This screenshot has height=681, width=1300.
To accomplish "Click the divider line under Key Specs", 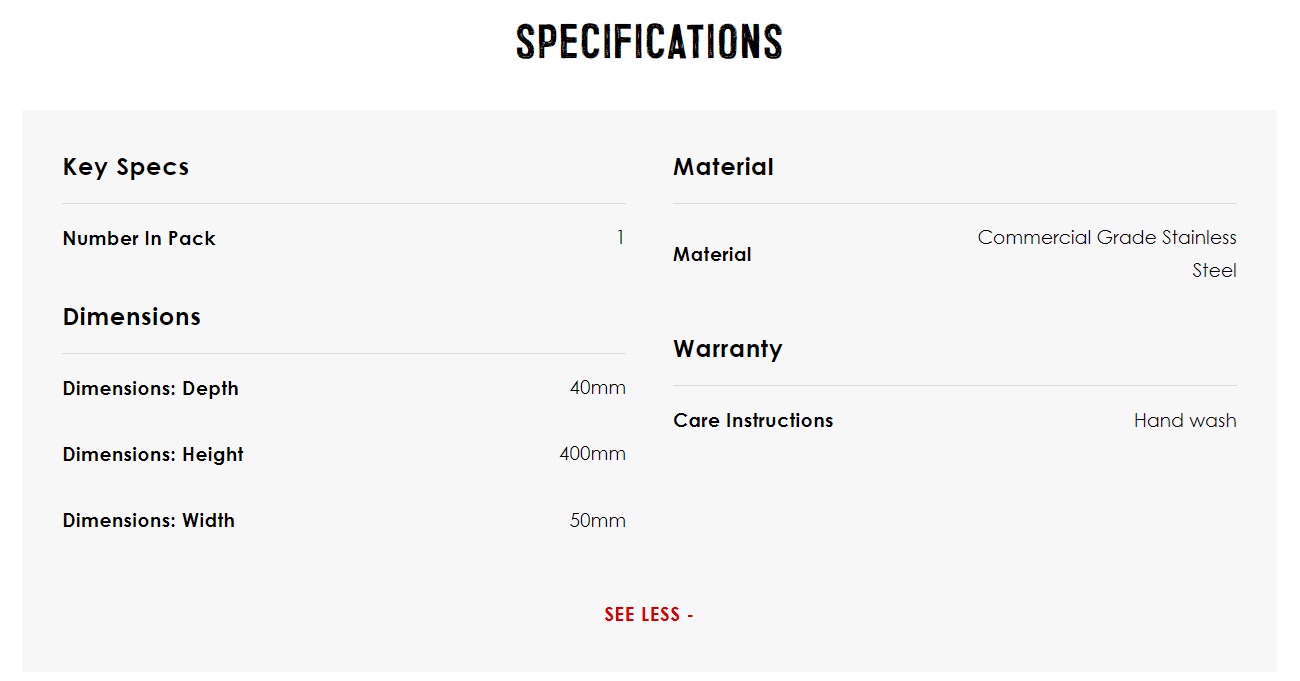I will click(x=344, y=203).
